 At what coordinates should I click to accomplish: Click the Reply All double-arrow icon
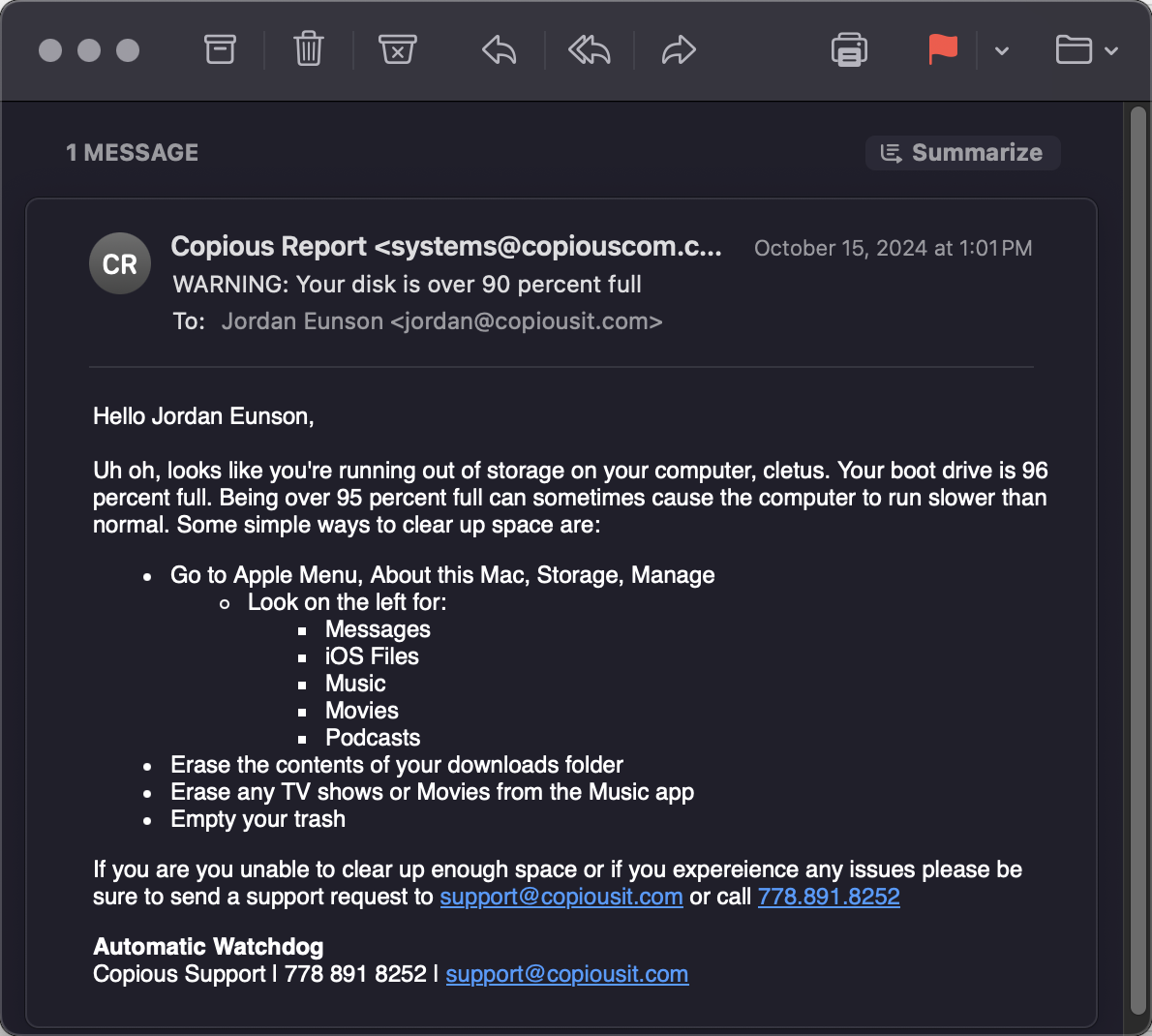point(590,50)
